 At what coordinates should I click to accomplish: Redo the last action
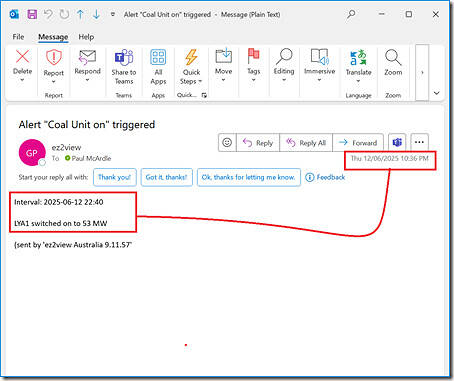tap(64, 14)
